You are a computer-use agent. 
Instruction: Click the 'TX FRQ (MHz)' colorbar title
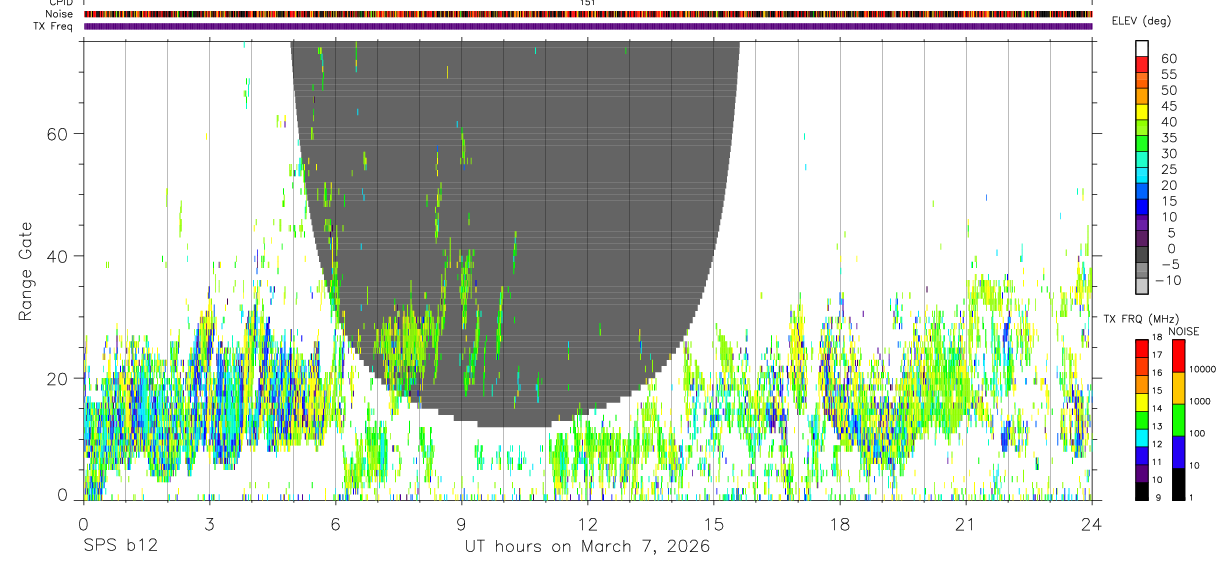[1140, 318]
